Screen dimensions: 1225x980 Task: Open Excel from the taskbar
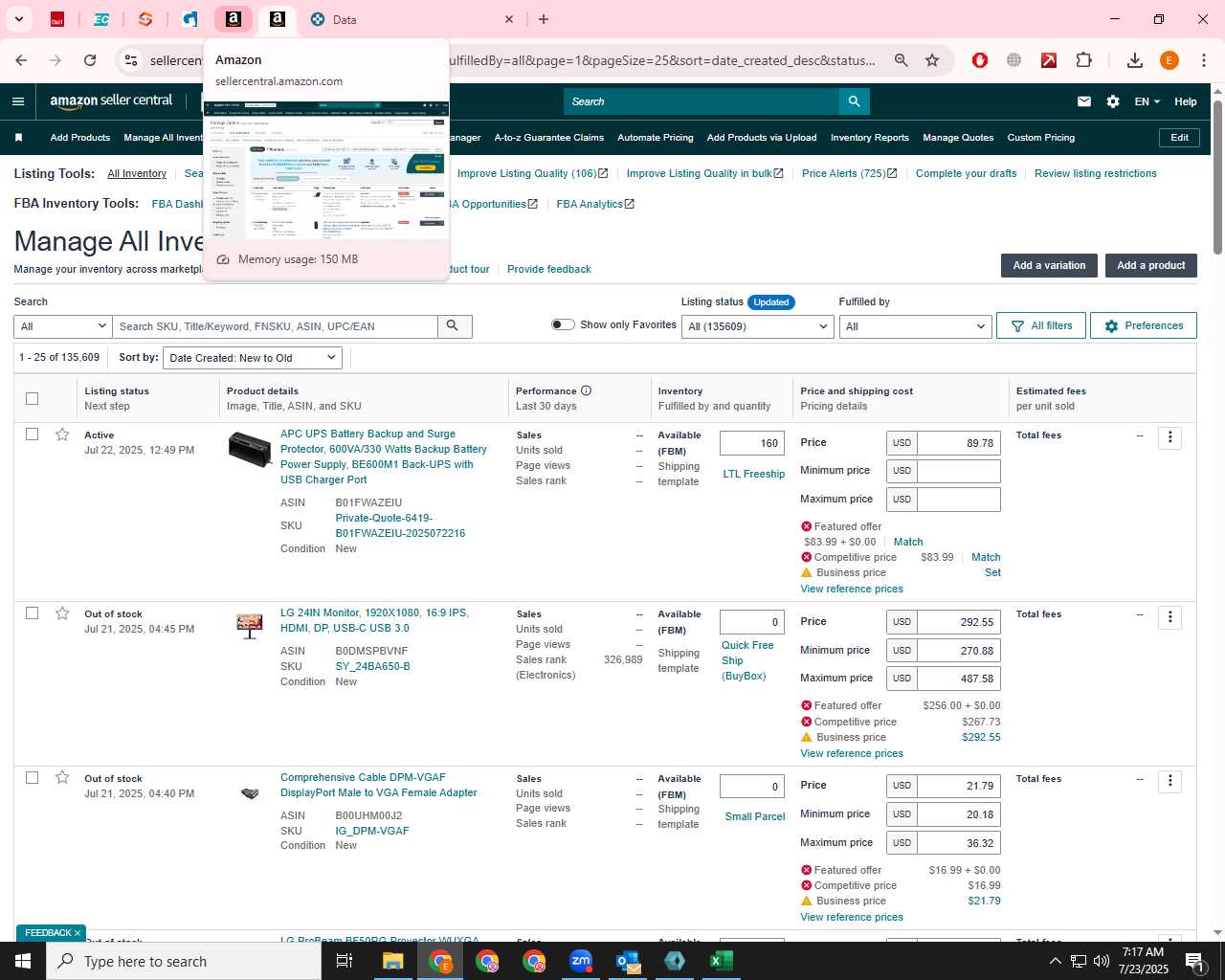[x=721, y=961]
